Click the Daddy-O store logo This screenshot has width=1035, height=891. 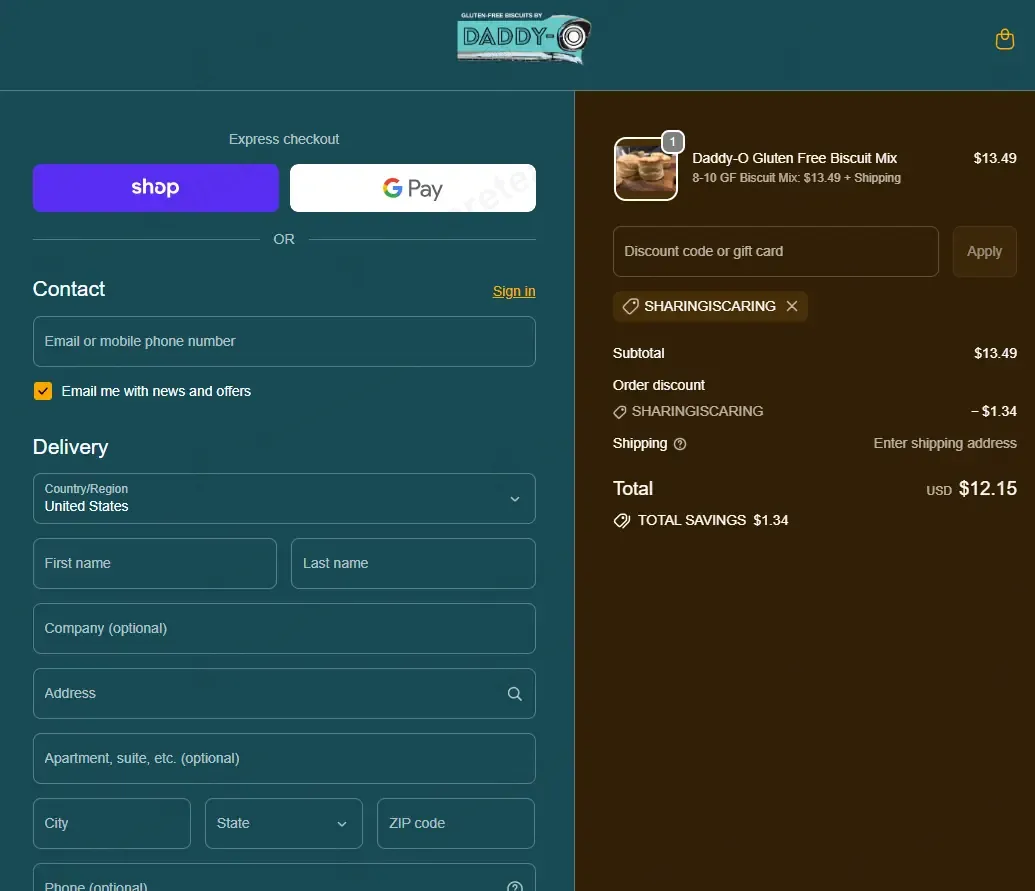[524, 38]
